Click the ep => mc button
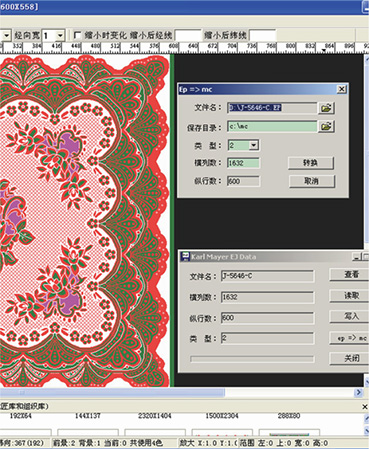Image resolution: width=369 pixels, height=449 pixels. pos(350,338)
